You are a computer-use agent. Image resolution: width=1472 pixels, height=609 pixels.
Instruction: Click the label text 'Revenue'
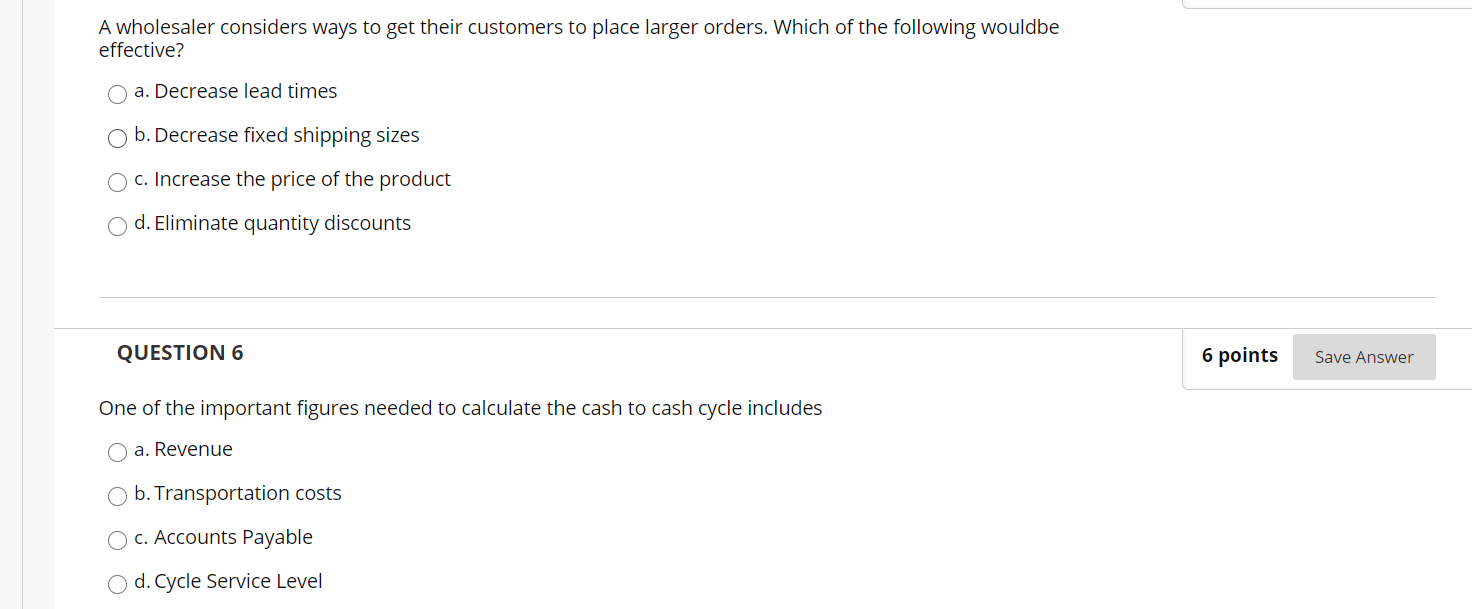[x=183, y=449]
